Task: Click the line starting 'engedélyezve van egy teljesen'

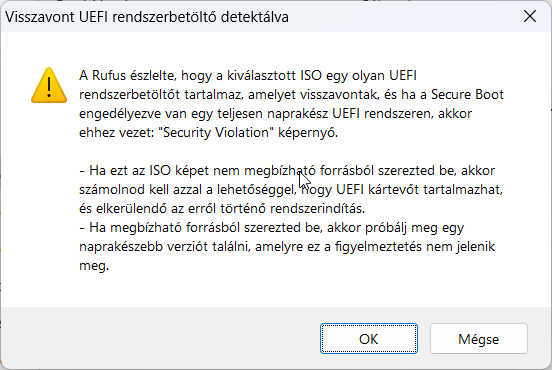Action: point(275,114)
